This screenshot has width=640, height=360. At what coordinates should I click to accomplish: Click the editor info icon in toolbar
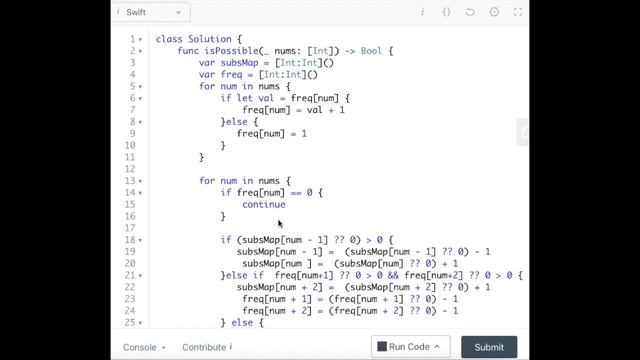click(x=422, y=12)
